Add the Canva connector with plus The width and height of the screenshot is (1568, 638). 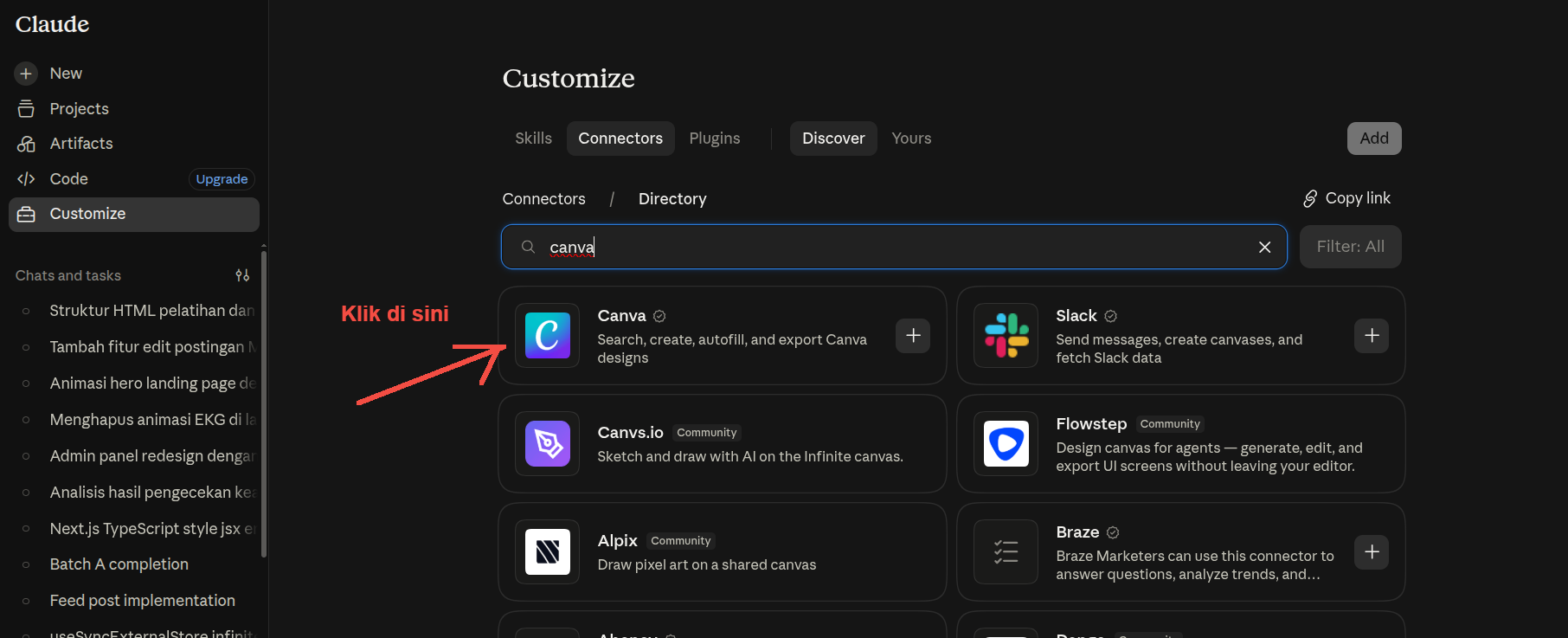coord(913,336)
